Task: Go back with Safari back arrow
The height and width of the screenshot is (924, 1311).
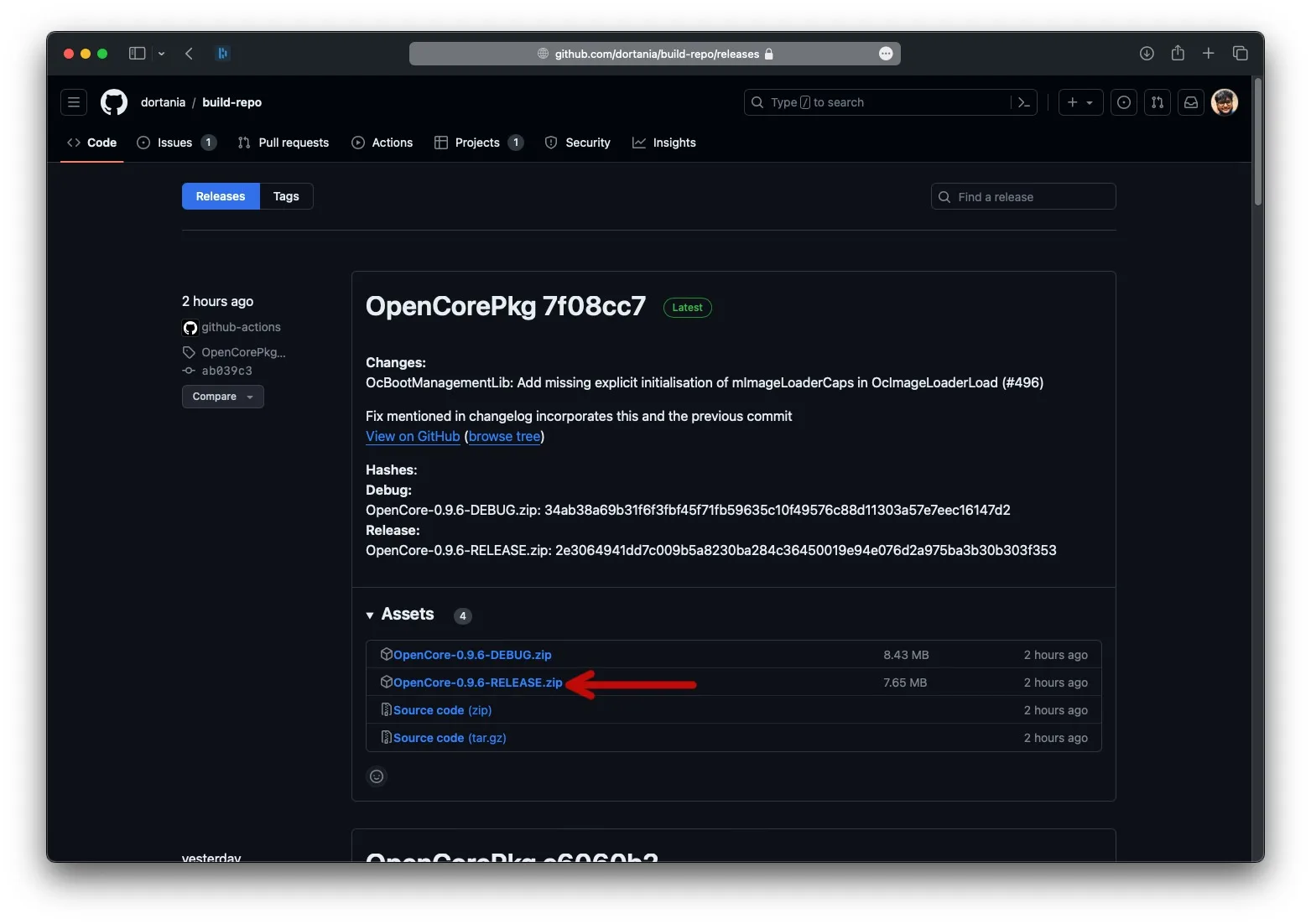Action: coord(189,54)
